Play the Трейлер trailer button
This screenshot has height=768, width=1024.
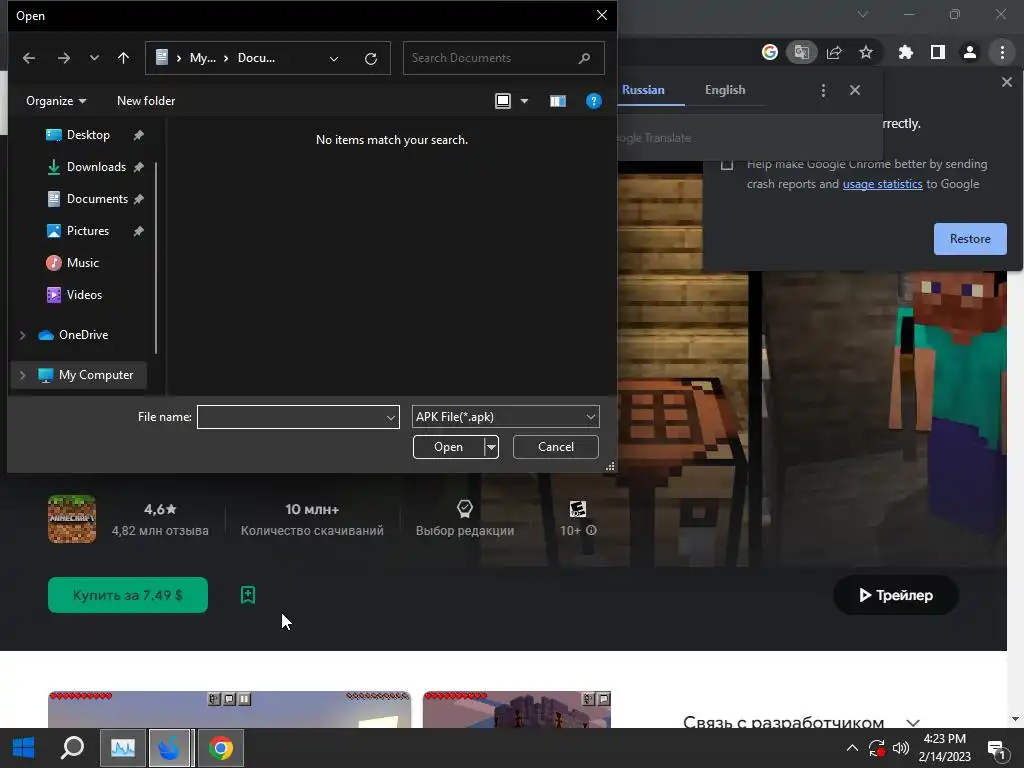coord(895,595)
